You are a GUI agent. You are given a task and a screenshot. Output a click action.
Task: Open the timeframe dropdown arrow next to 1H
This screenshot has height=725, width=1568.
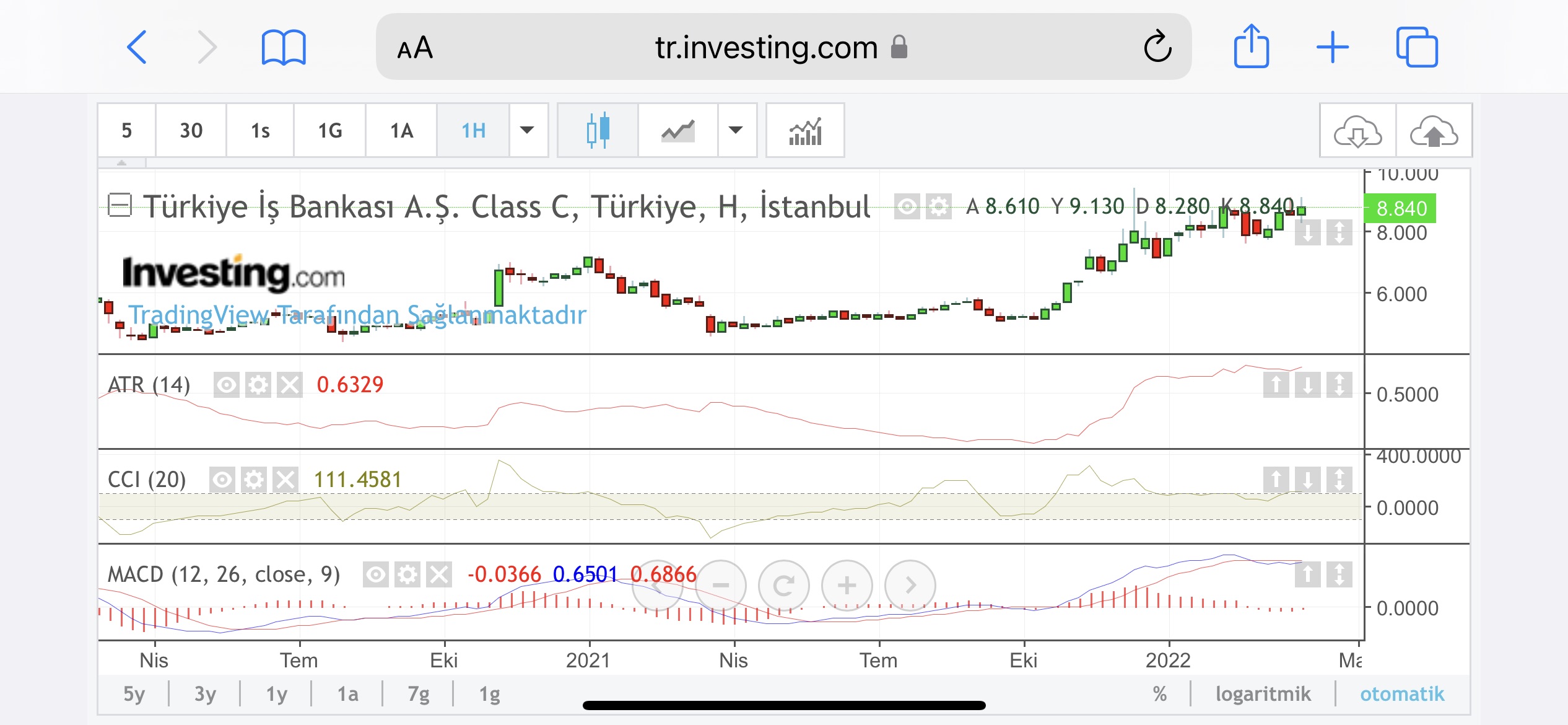tap(527, 130)
